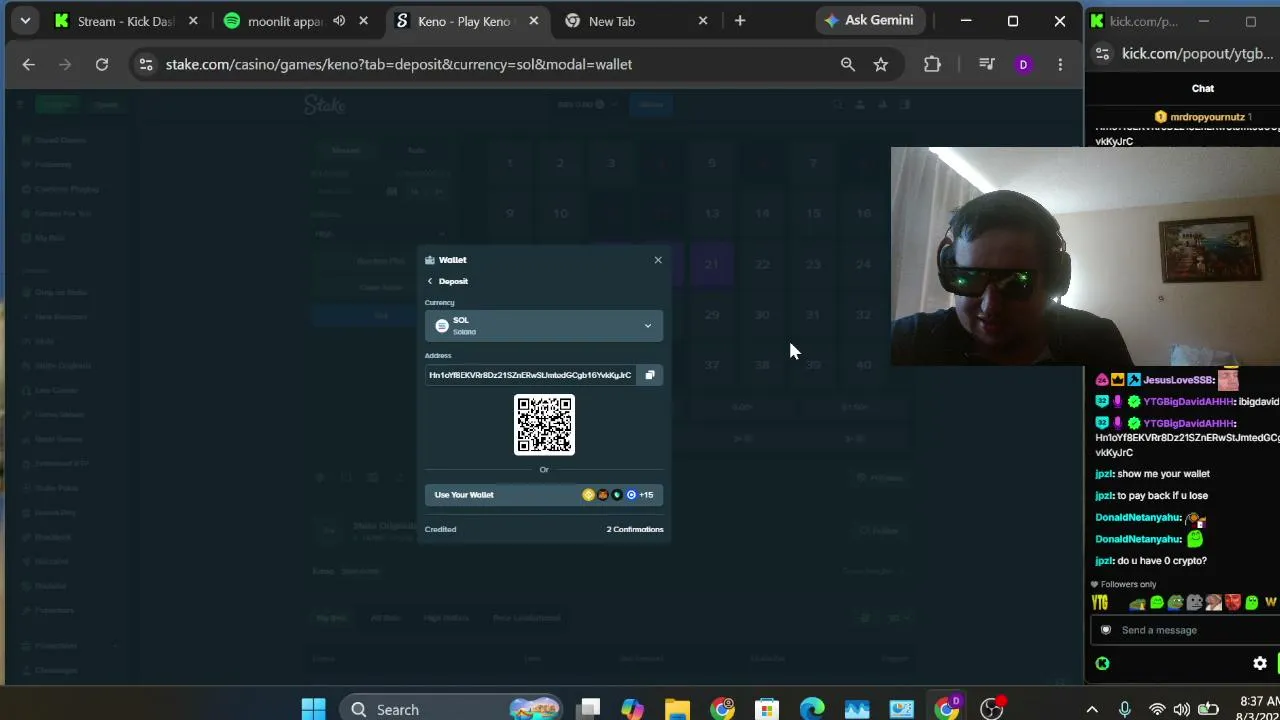This screenshot has height=720, width=1280.
Task: Bookmark this page with the star
Action: [x=881, y=64]
